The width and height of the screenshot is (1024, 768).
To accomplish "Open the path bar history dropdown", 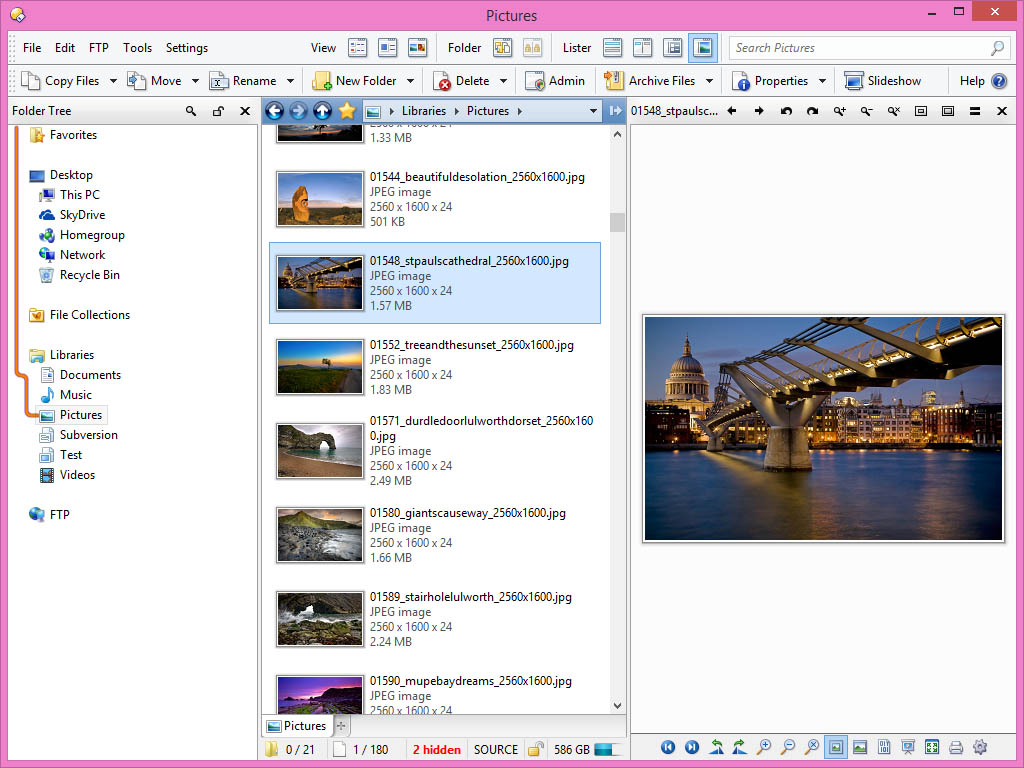I will [x=593, y=111].
